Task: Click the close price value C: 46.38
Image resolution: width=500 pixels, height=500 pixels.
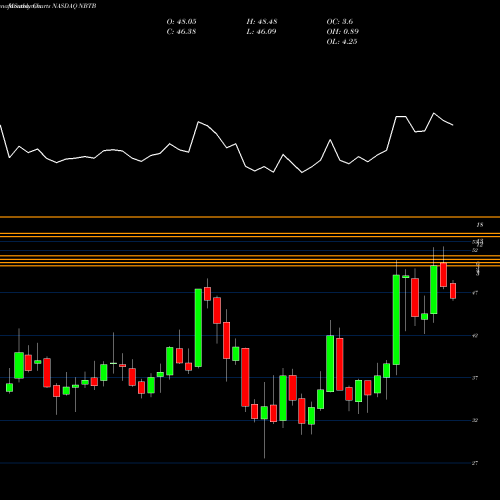Action: point(181,32)
